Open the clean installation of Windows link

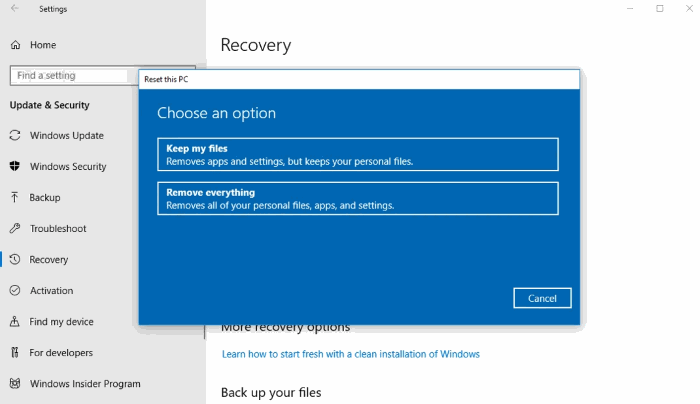(x=350, y=354)
